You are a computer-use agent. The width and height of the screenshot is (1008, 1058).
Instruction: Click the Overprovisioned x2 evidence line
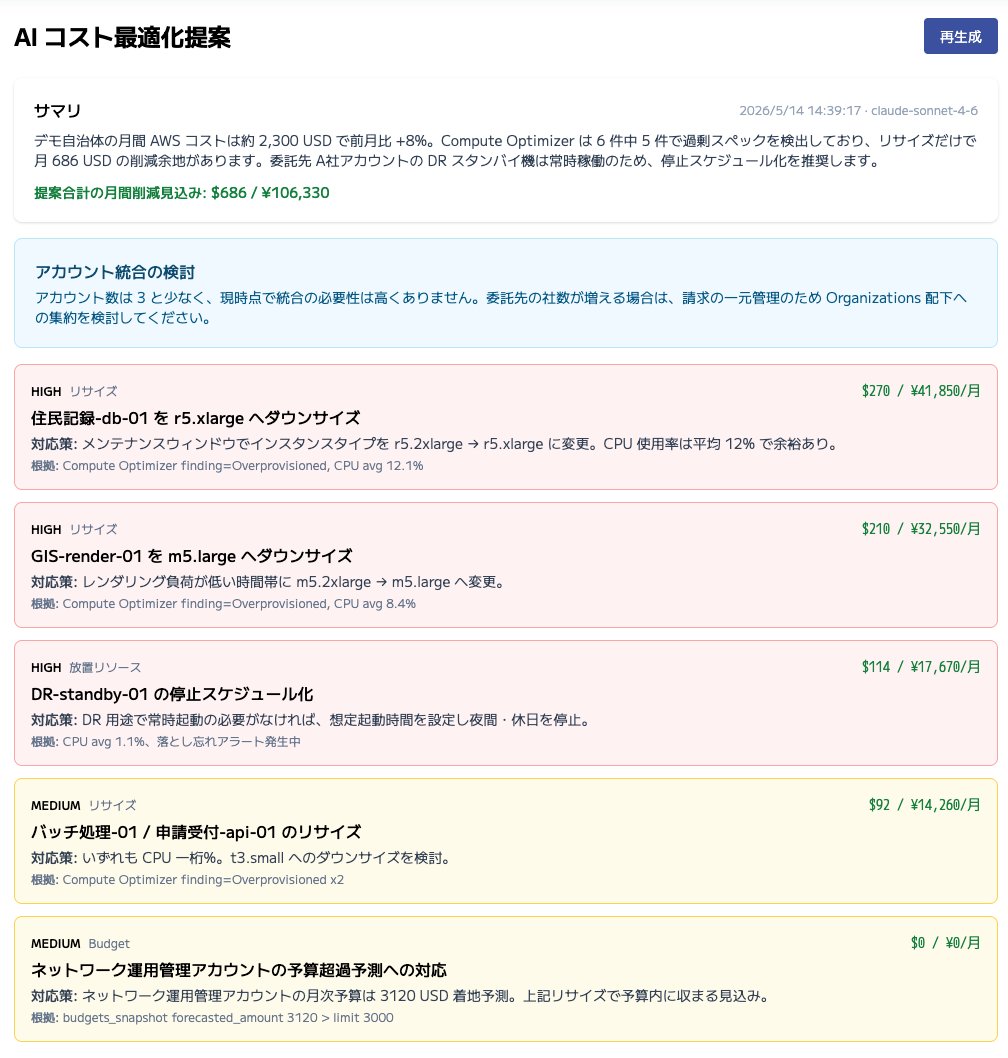pyautogui.click(x=188, y=880)
